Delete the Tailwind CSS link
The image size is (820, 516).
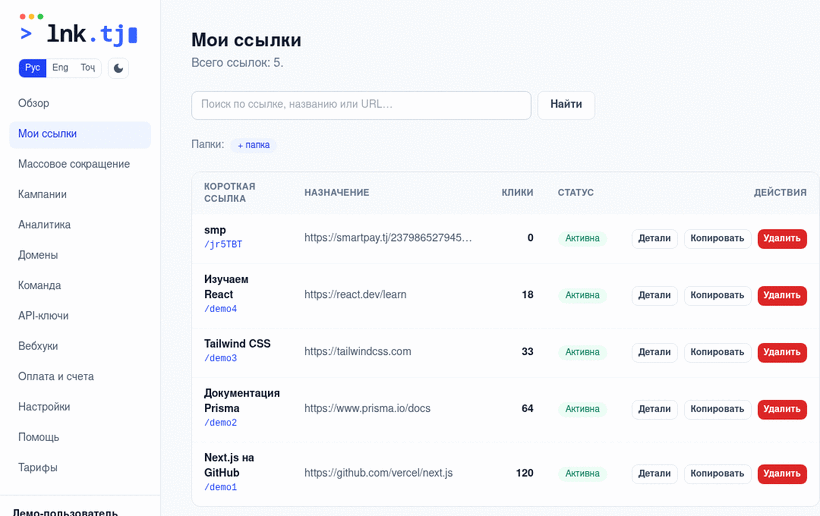pos(782,352)
